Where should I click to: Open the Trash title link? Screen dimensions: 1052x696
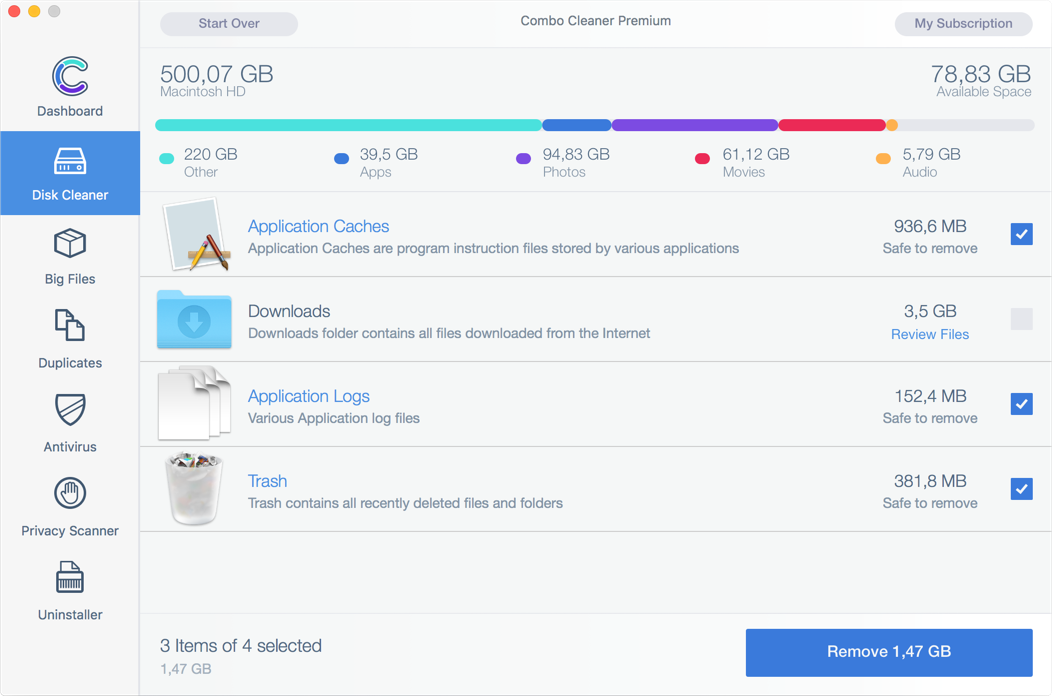tap(268, 481)
